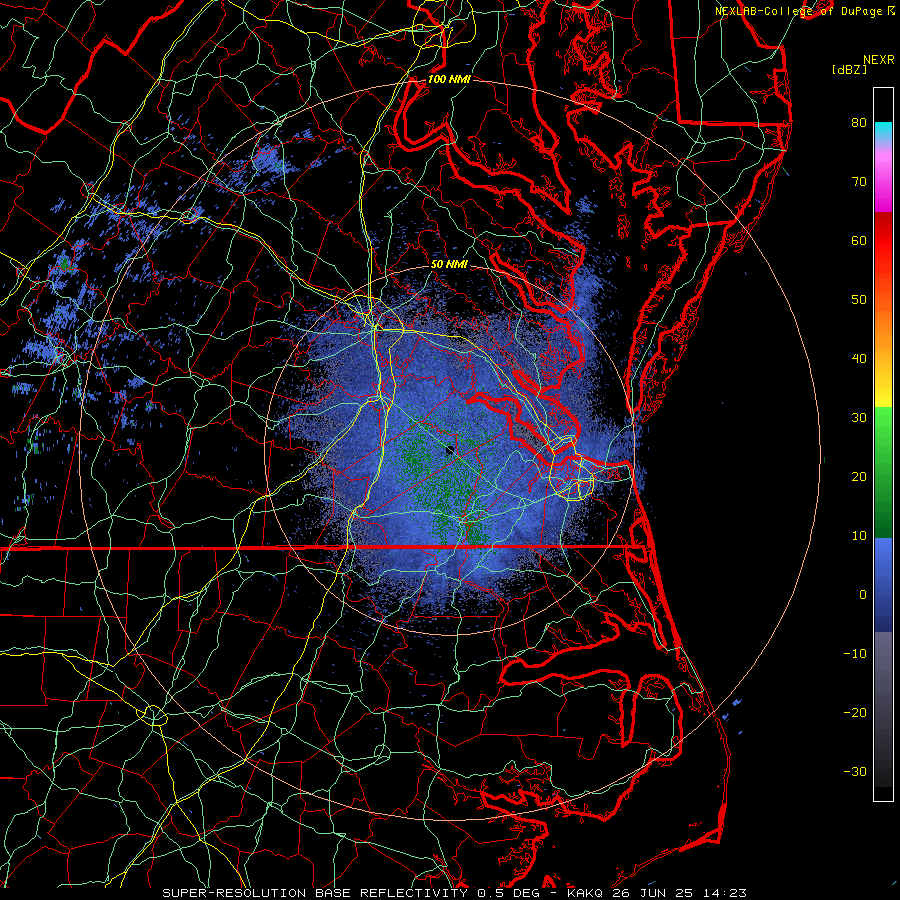
Task: Click the black radar site marker at the echo center
Action: pyautogui.click(x=450, y=450)
